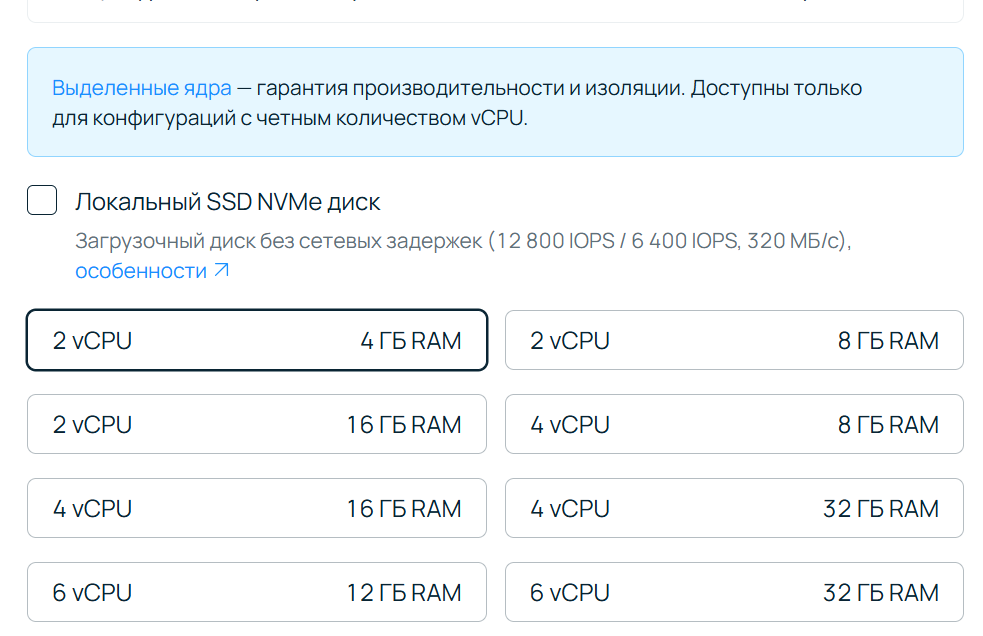Viewport: 983px width, 636px height.
Task: Select 6 vCPU 12 ГБ RAM configuration
Action: coord(257,592)
